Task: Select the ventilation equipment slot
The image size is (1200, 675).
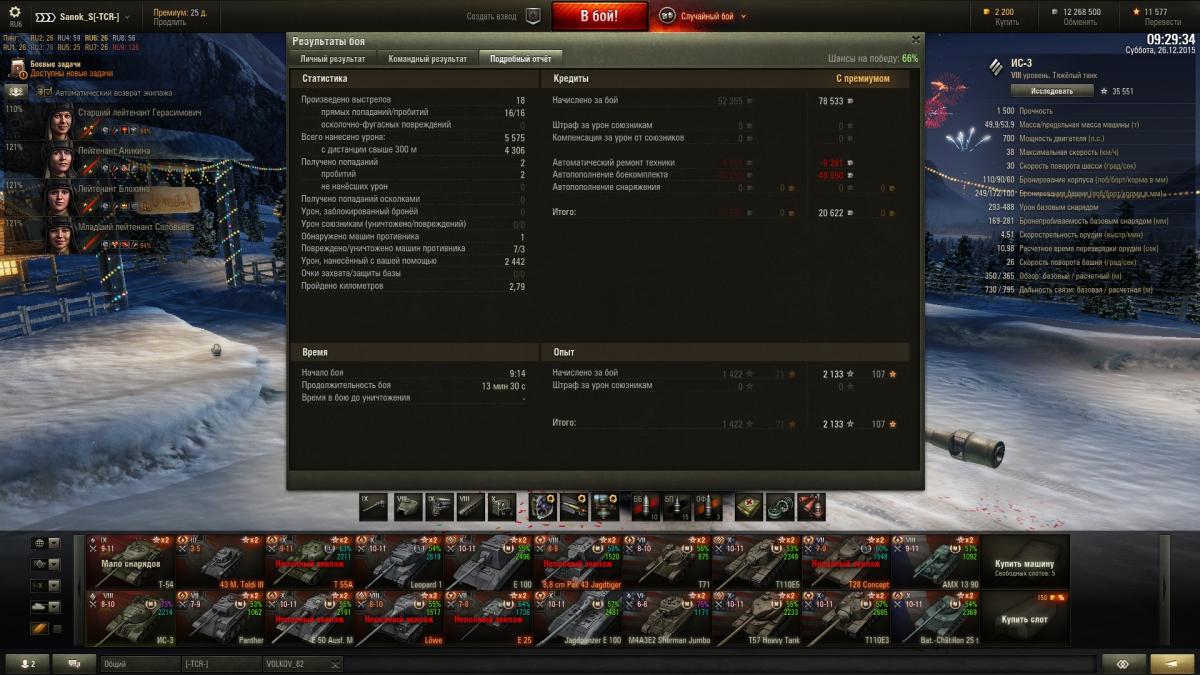Action: 543,507
